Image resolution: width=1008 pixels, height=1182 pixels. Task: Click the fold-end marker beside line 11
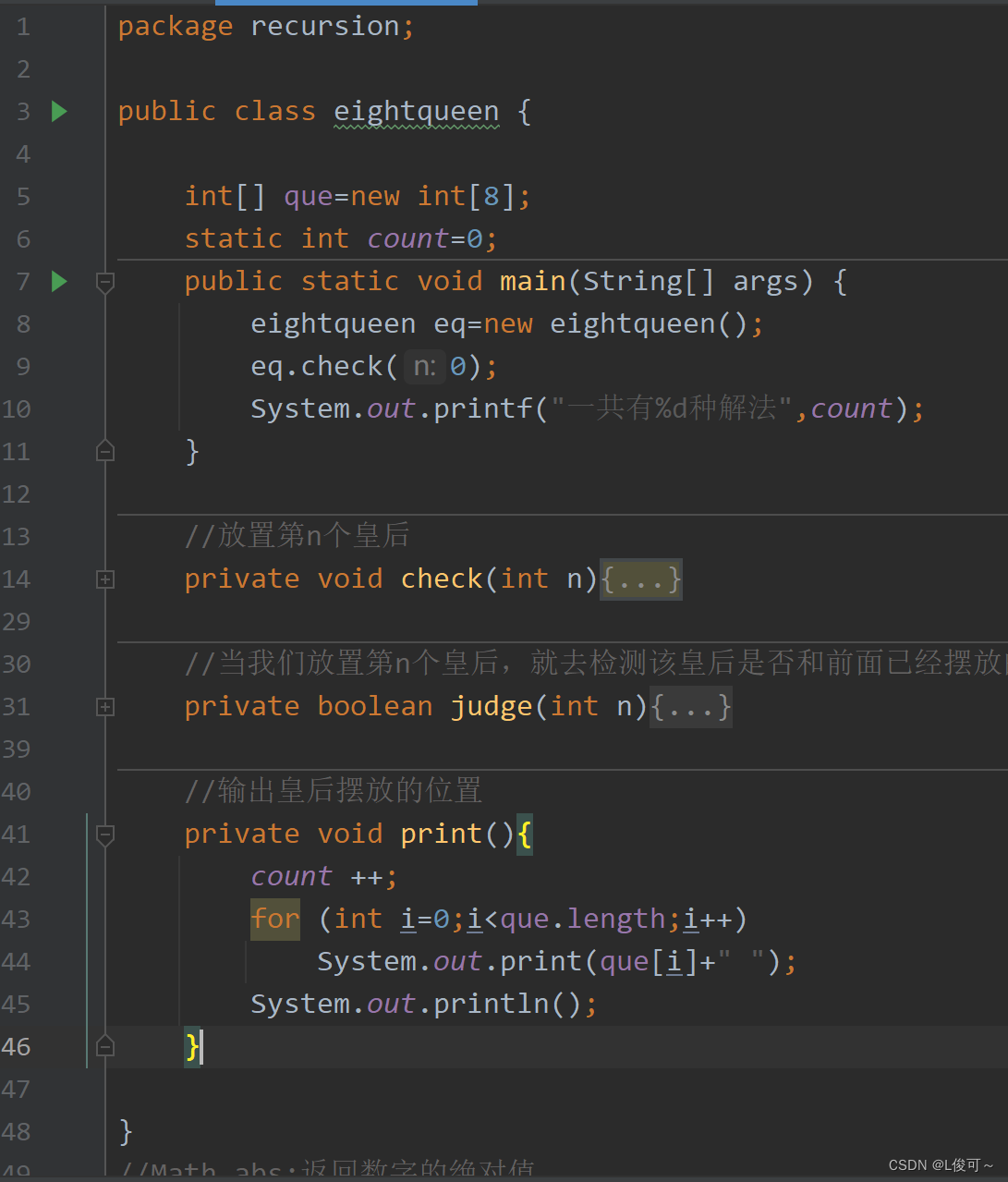(104, 450)
